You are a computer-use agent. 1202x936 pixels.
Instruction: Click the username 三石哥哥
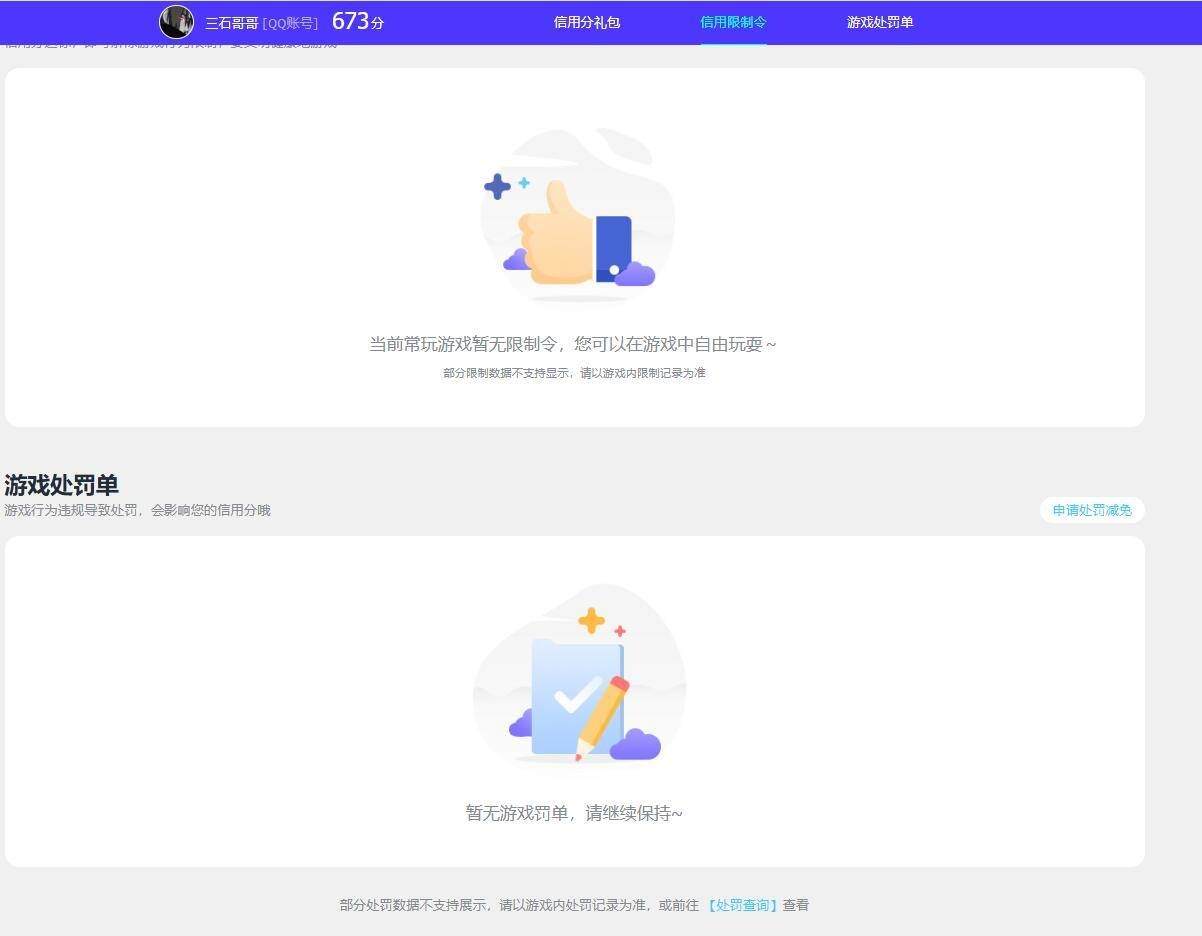(232, 23)
